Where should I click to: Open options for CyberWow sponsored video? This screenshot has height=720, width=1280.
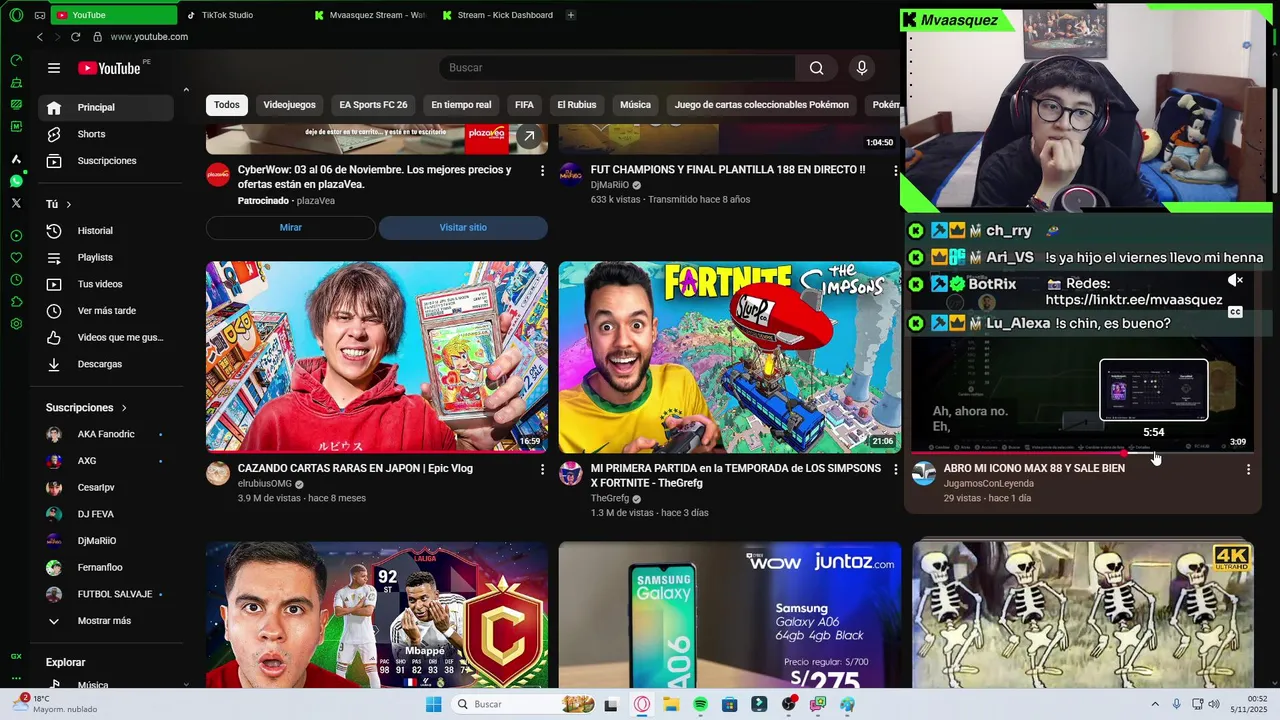[543, 171]
